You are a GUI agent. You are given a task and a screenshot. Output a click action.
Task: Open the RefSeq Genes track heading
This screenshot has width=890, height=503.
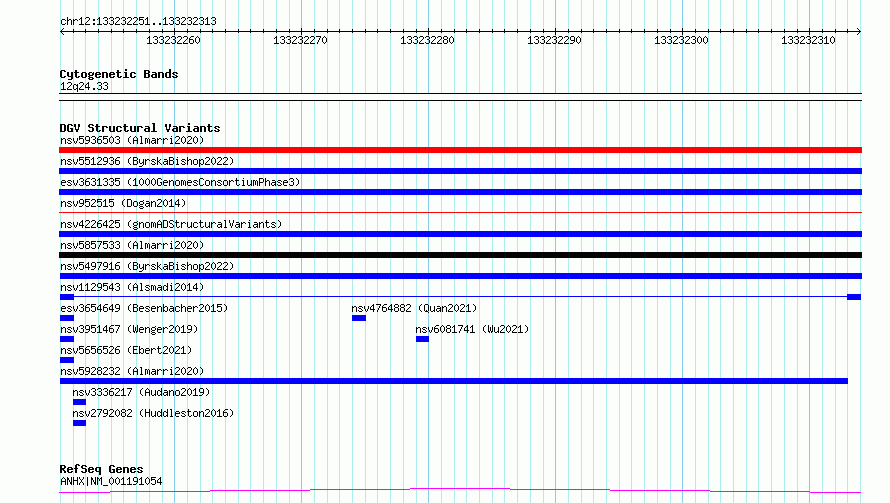(x=102, y=469)
